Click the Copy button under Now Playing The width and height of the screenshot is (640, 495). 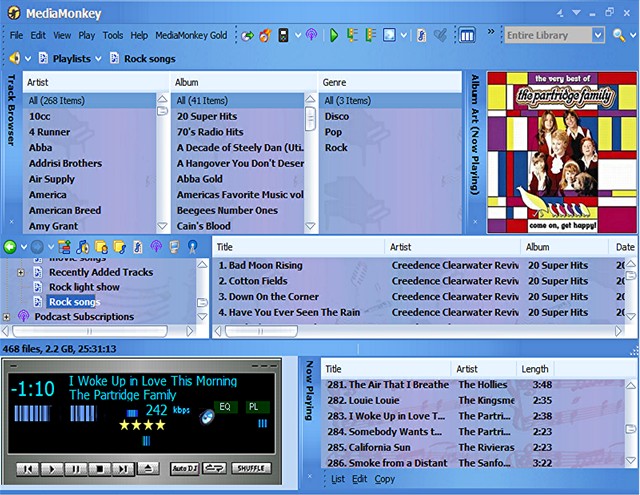tap(384, 479)
